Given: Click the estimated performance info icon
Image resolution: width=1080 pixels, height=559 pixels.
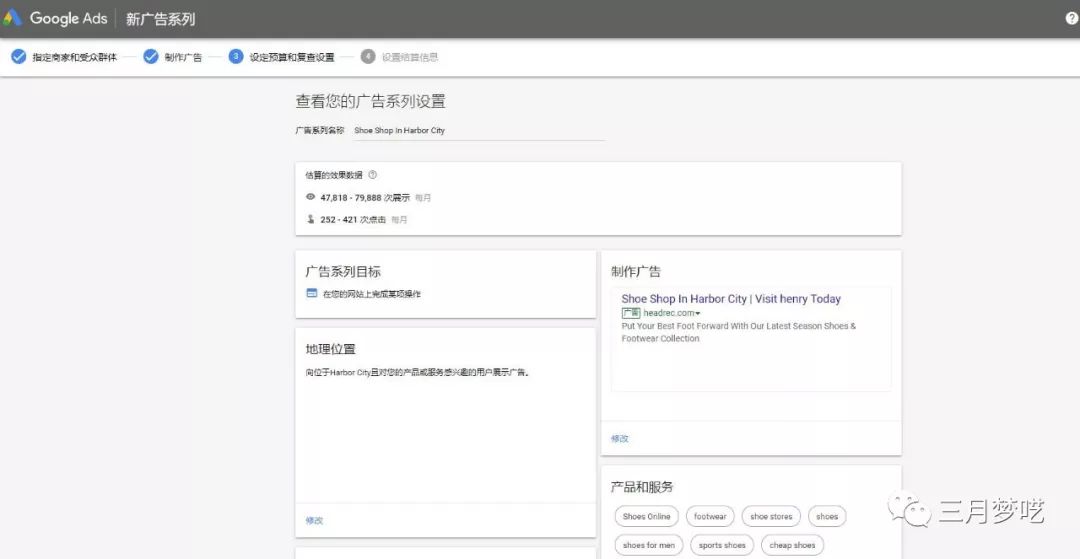Looking at the screenshot, I should pyautogui.click(x=373, y=175).
